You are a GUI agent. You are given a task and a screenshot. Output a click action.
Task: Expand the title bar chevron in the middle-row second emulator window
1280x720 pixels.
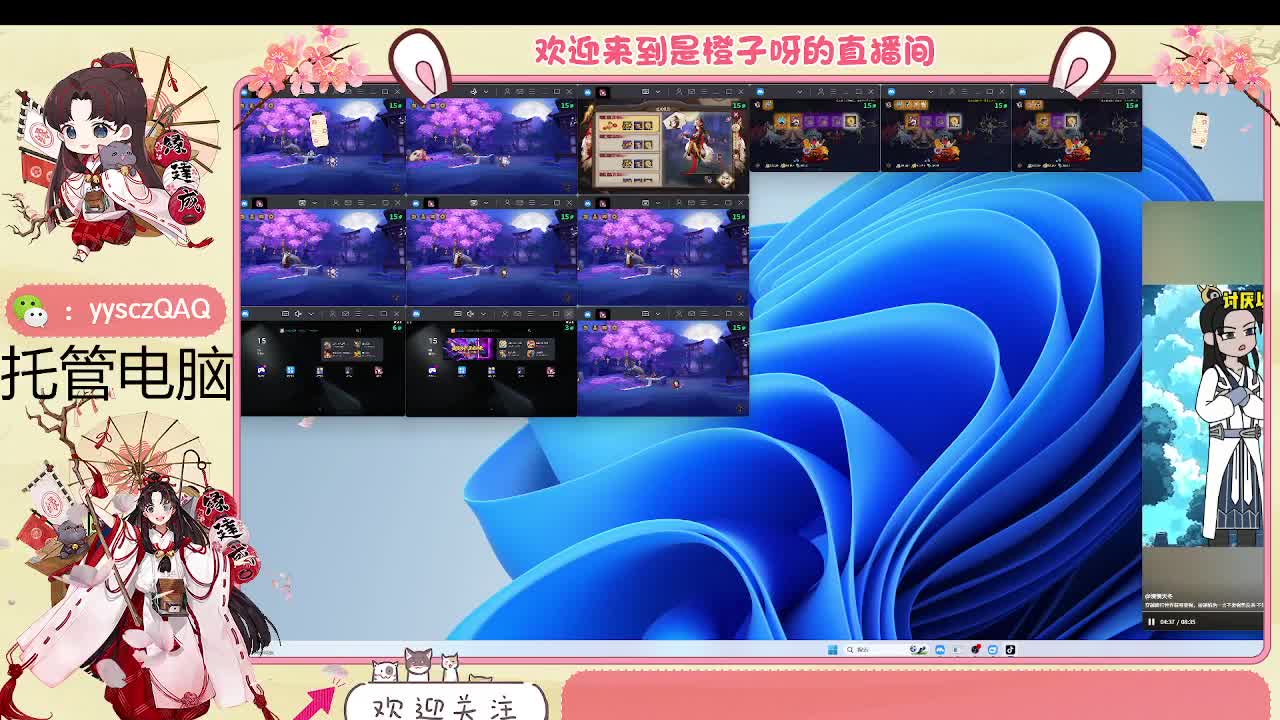[486, 202]
